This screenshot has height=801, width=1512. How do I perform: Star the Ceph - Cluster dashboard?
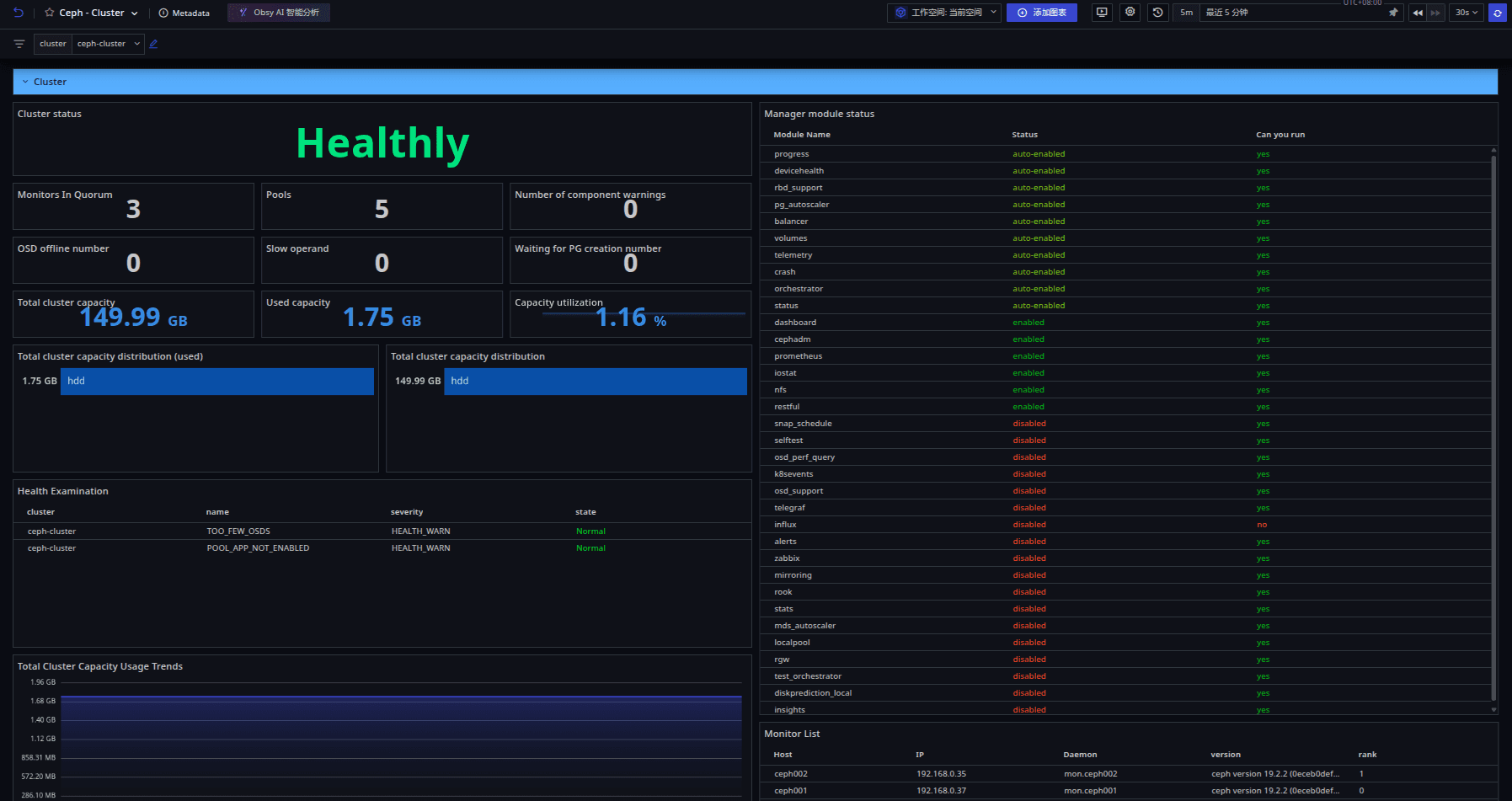click(x=50, y=13)
